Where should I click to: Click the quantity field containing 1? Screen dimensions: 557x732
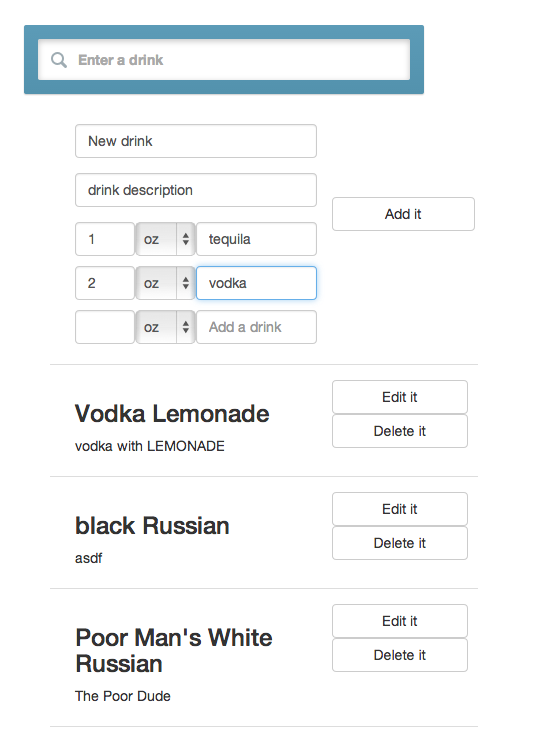coord(105,239)
